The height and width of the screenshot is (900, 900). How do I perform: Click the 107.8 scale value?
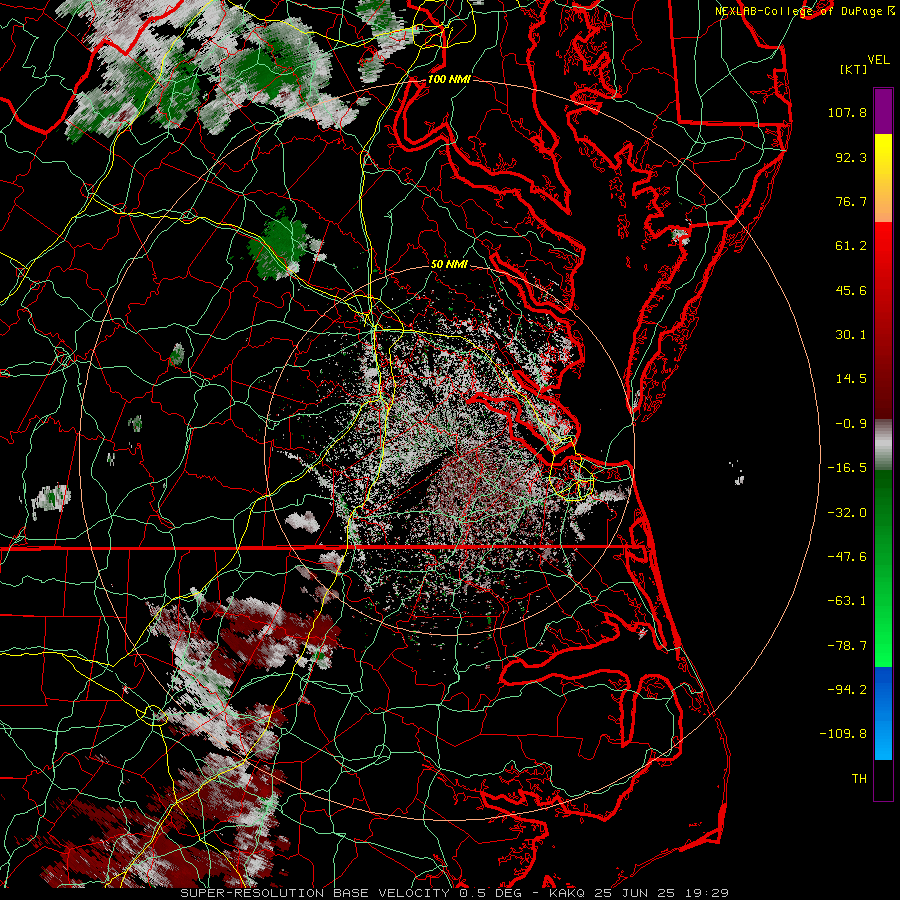[x=847, y=112]
